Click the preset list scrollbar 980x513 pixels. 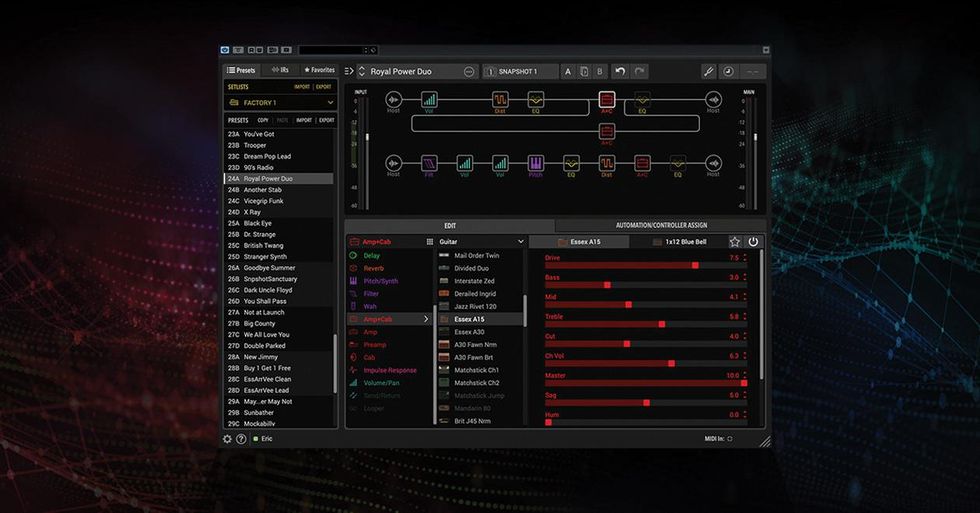click(x=335, y=364)
